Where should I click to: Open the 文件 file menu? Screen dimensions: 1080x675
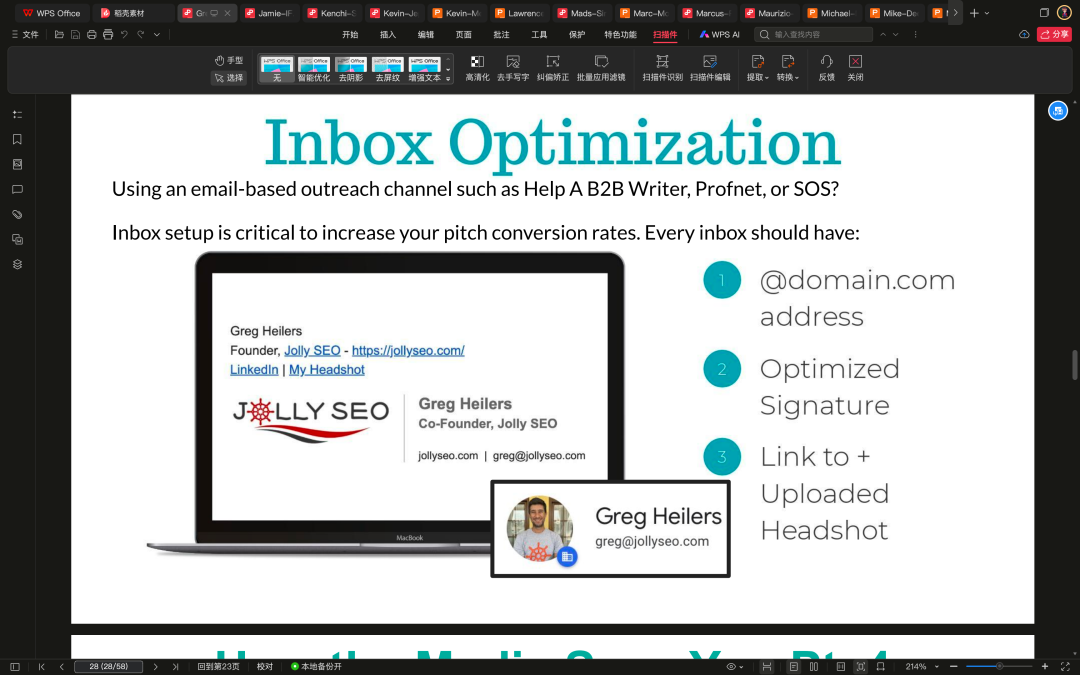pyautogui.click(x=25, y=34)
